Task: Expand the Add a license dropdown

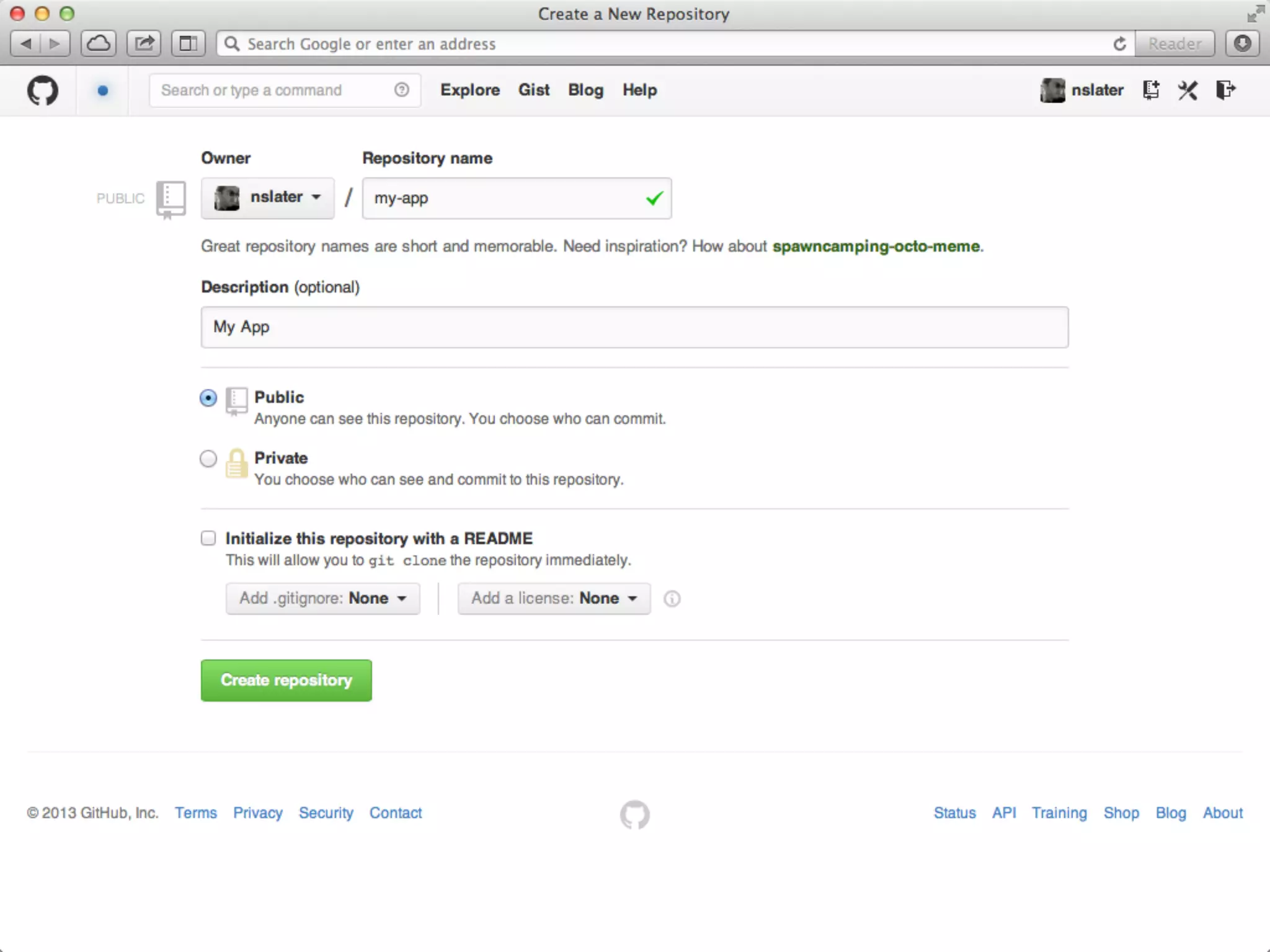Action: pos(554,598)
